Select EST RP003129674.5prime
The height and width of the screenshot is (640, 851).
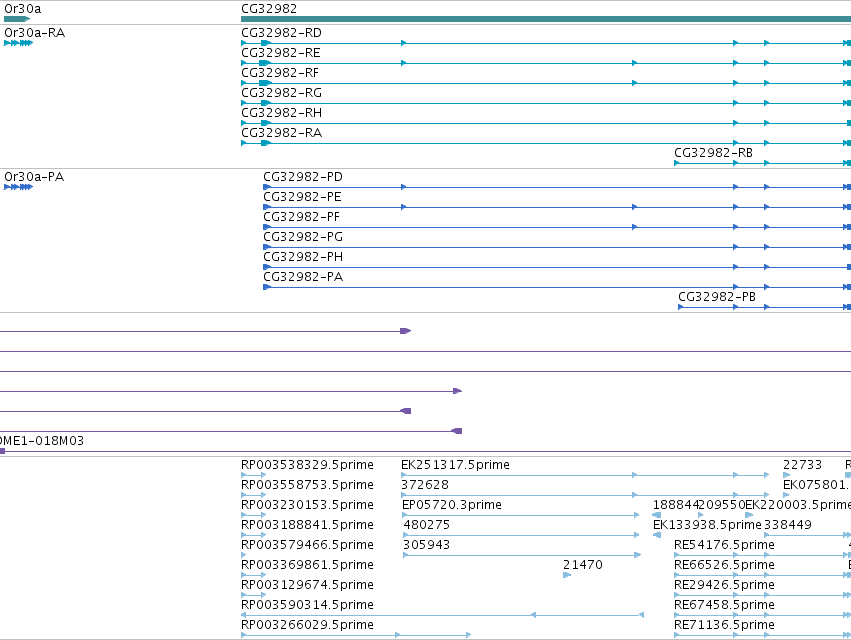point(307,586)
